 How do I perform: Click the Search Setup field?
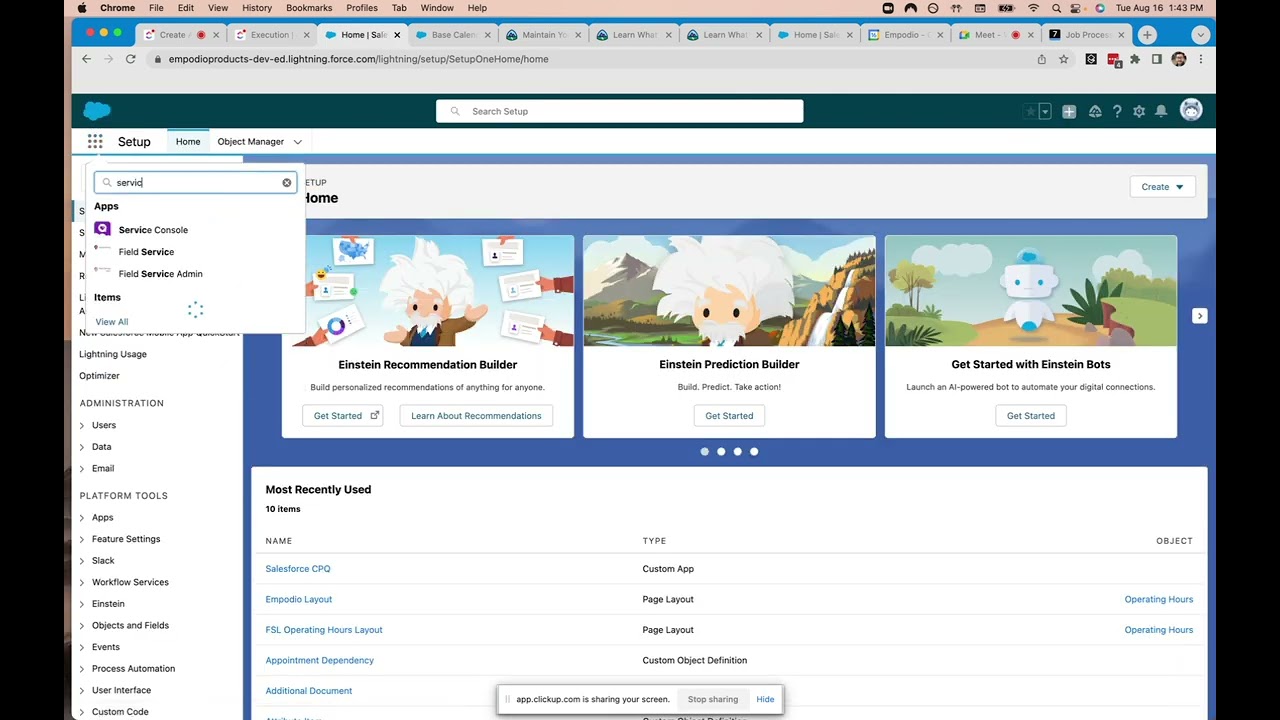[619, 111]
